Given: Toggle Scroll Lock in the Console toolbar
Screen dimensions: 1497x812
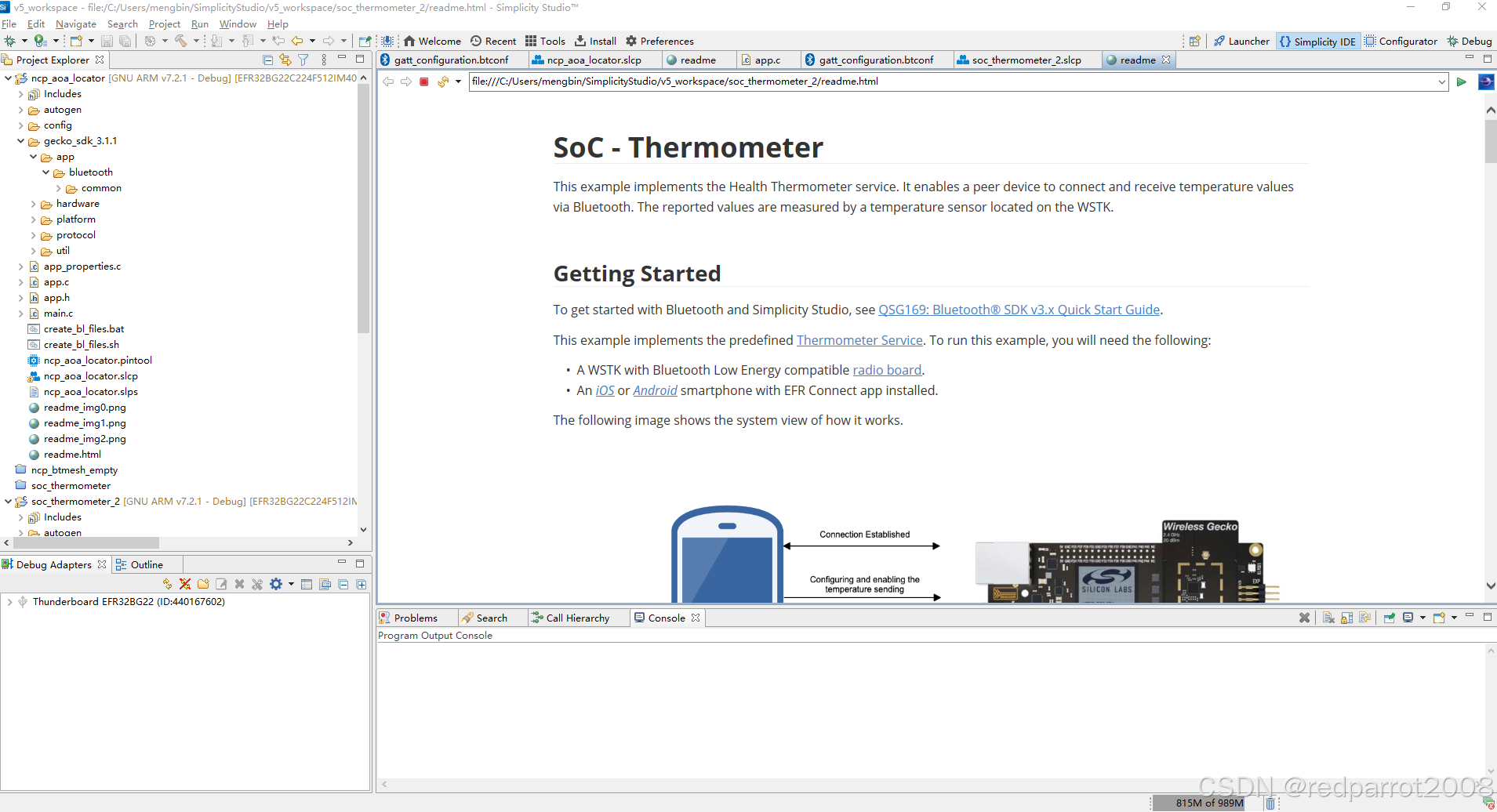Looking at the screenshot, I should coord(1346,618).
